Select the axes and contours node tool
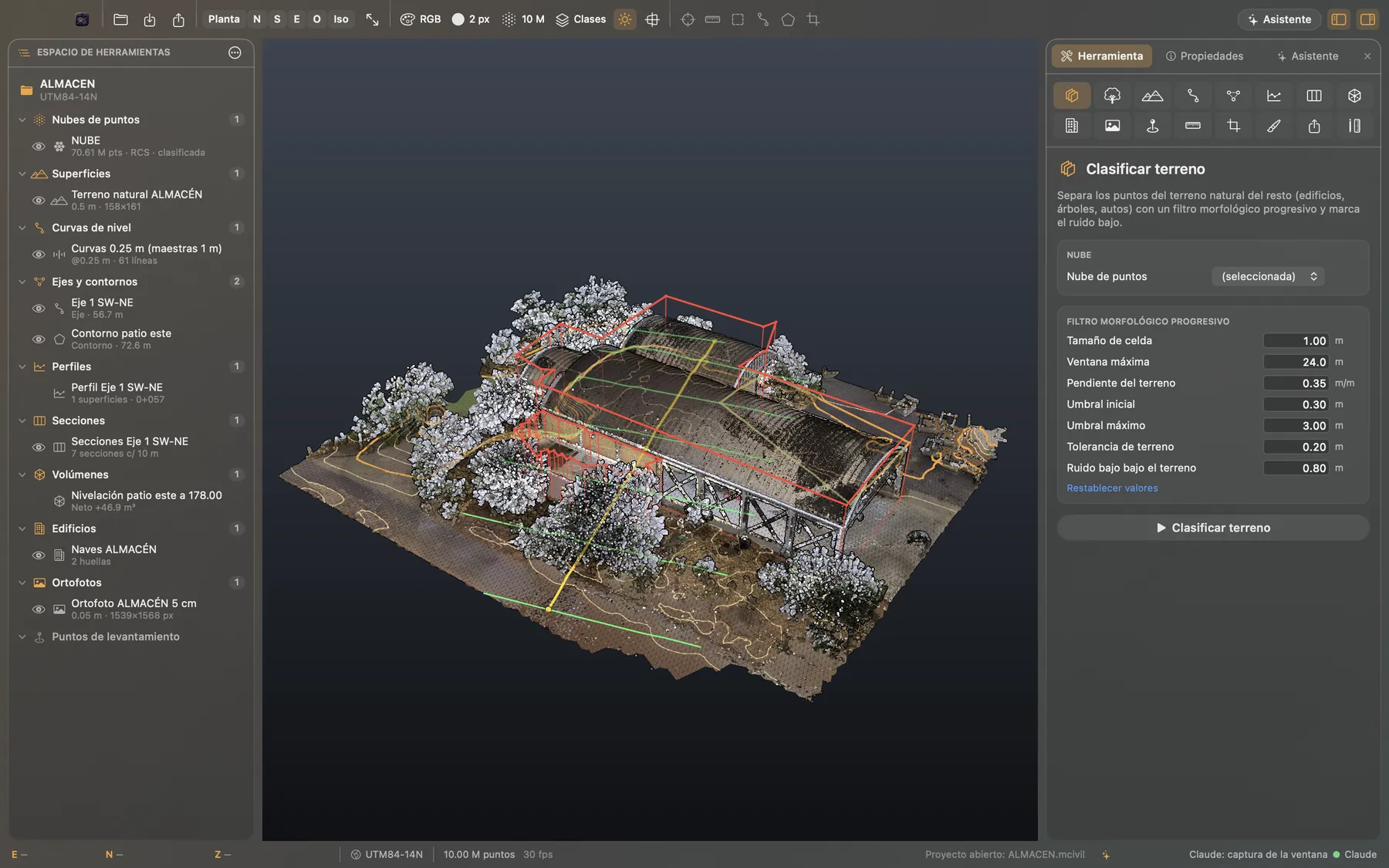 (1233, 96)
